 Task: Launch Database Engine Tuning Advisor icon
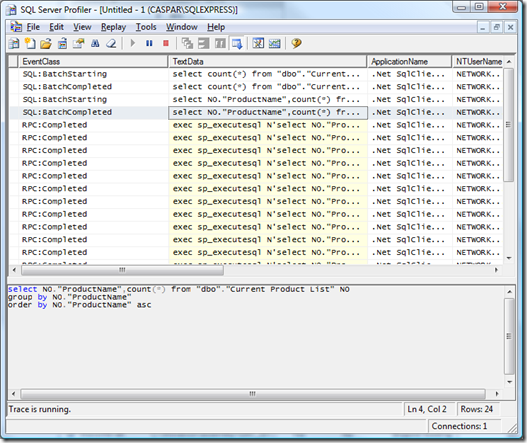[258, 43]
